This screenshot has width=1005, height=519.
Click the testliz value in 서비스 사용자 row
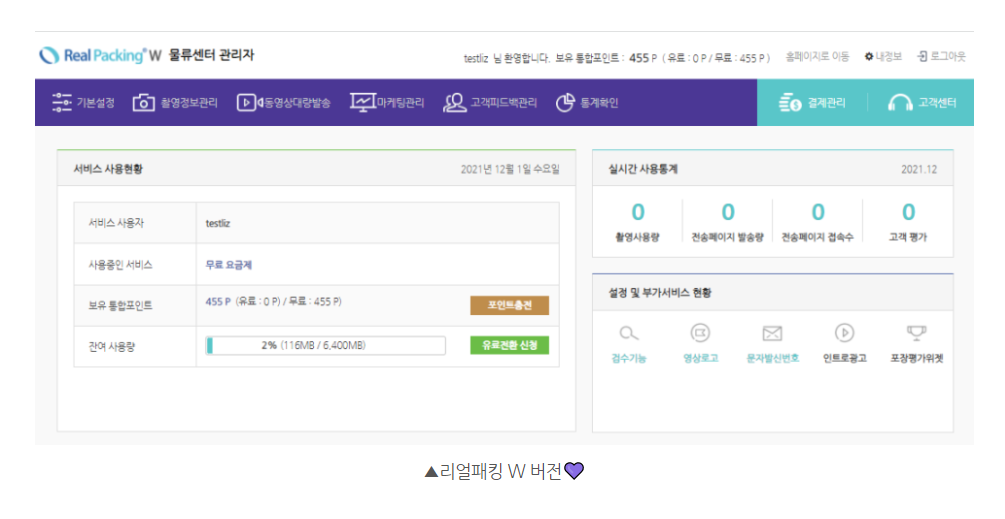[218, 223]
